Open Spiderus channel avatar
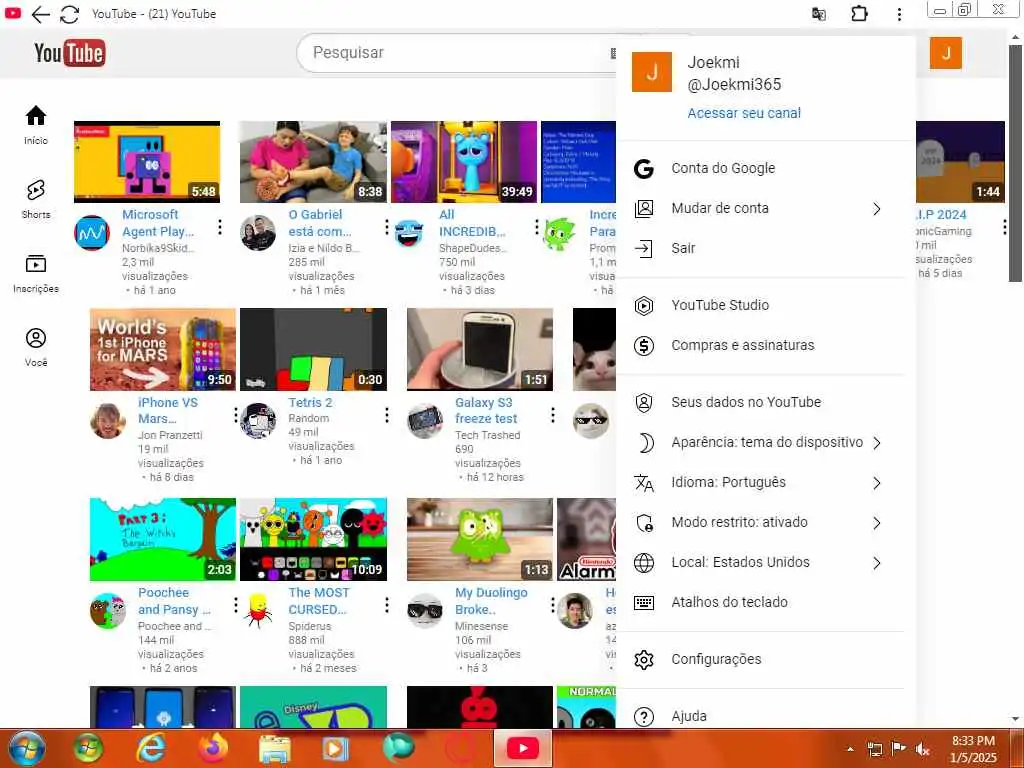Viewport: 1024px width, 768px height. pos(258,611)
